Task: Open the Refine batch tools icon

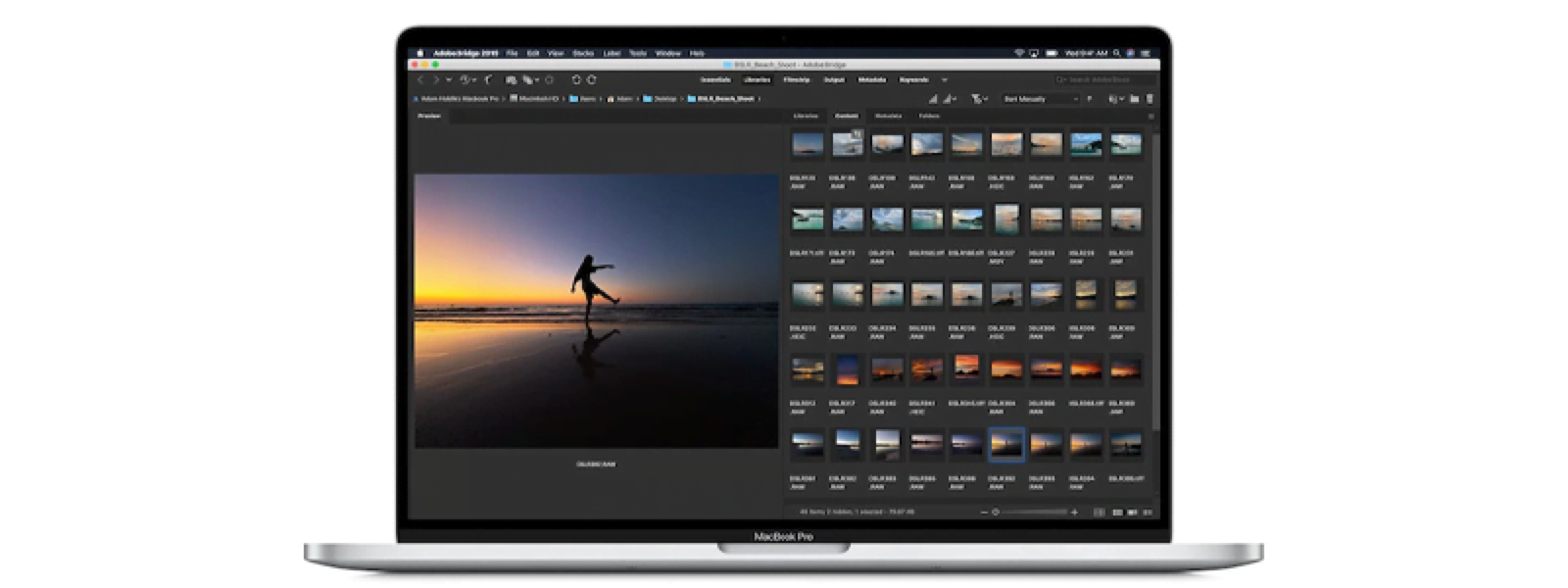Action: point(527,79)
